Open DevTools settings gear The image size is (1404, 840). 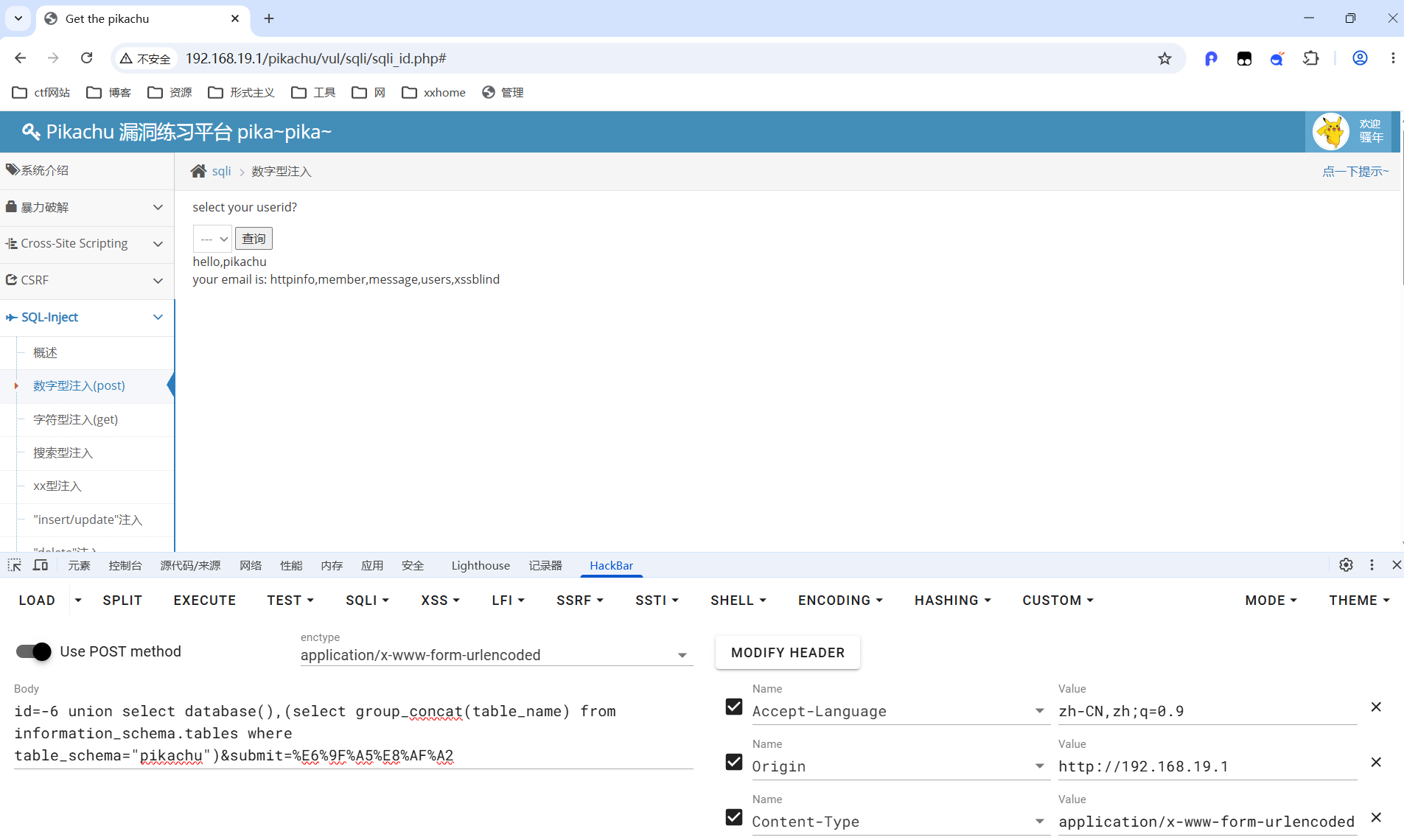coord(1346,565)
